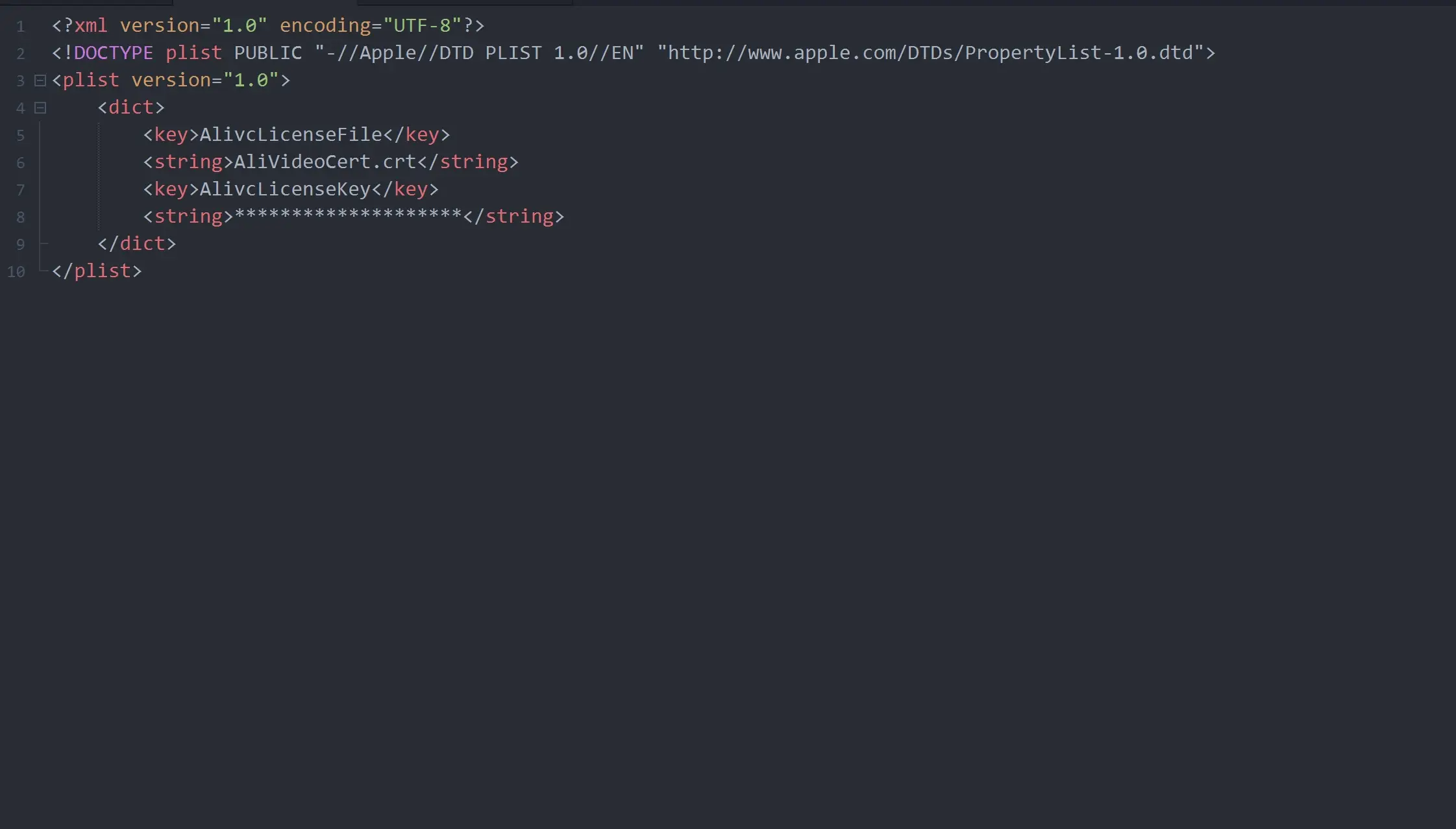
Task: Place cursor in AliVideoCert.crt string value
Action: click(x=325, y=162)
